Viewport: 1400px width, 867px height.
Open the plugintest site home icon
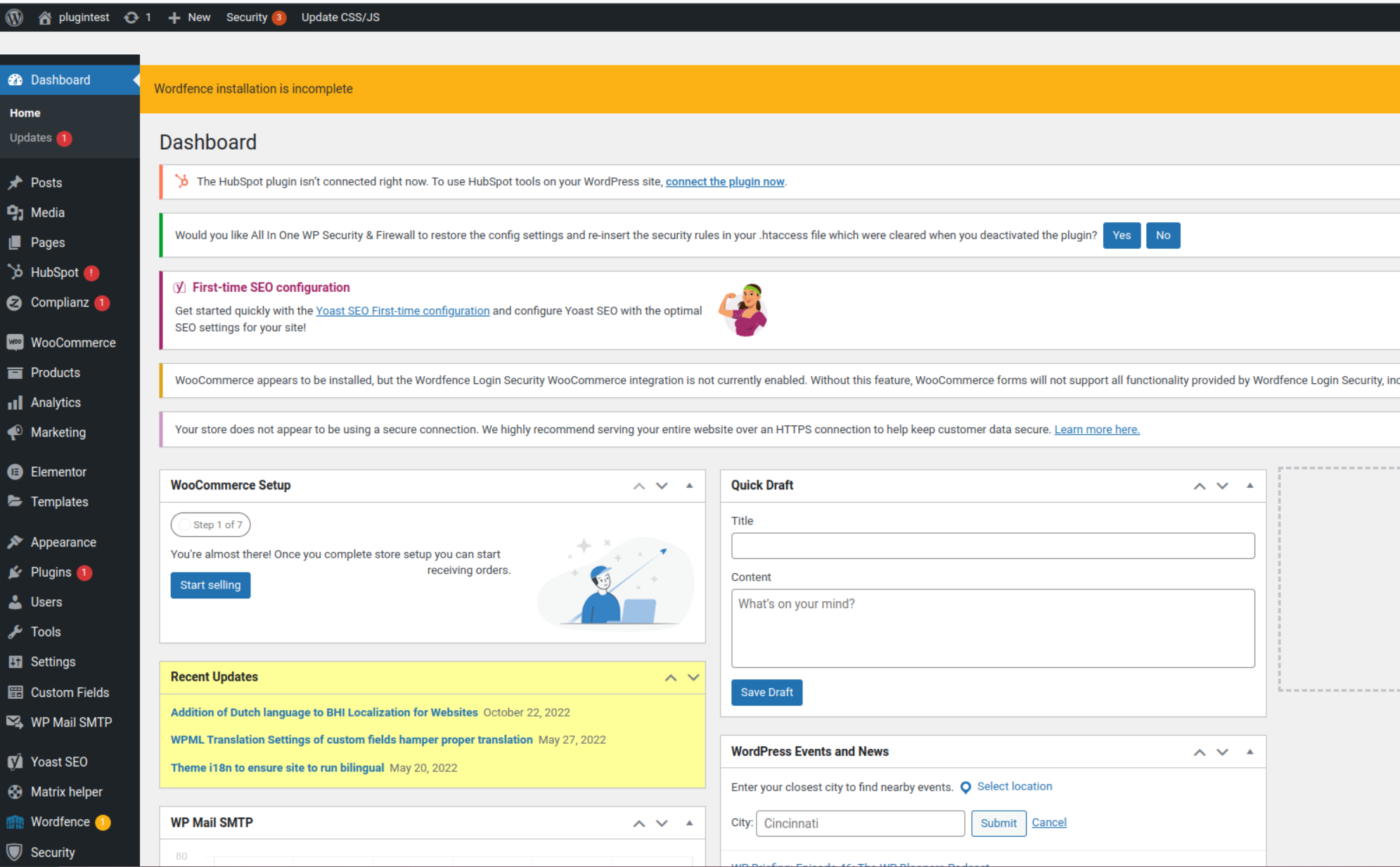tap(45, 18)
